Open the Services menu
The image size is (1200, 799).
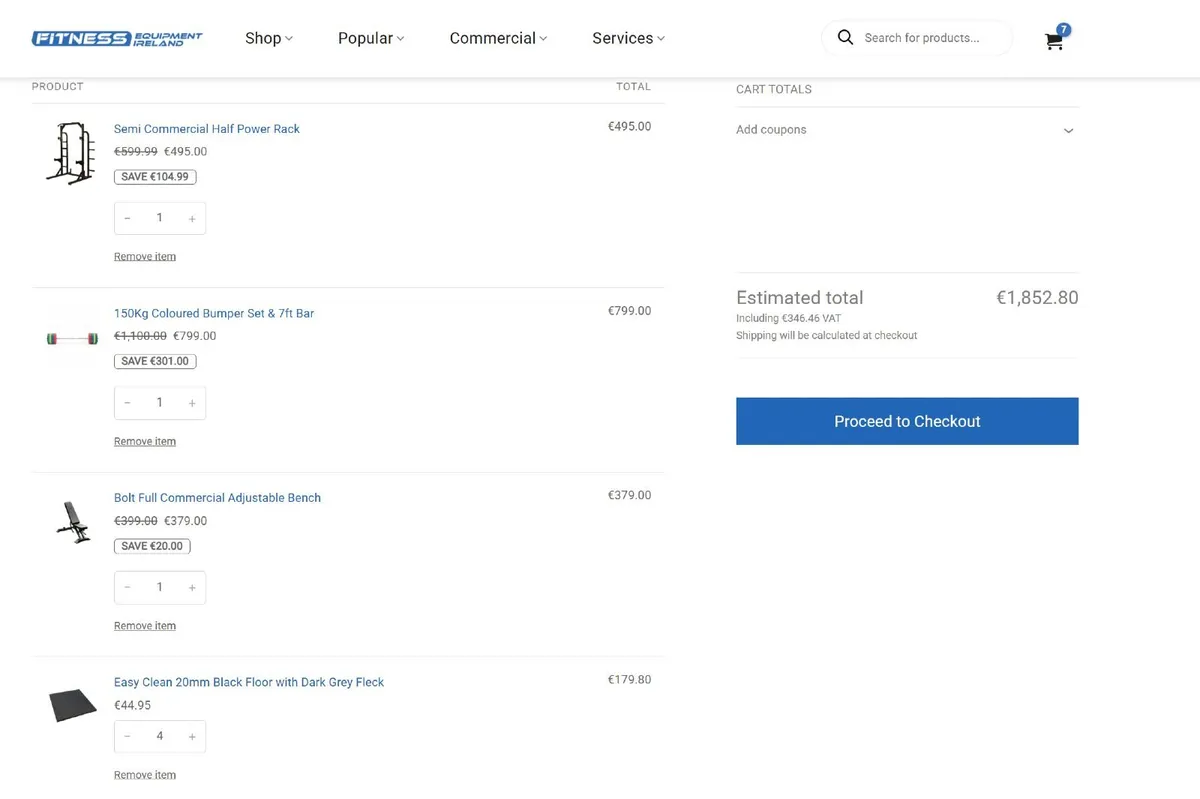coord(627,38)
